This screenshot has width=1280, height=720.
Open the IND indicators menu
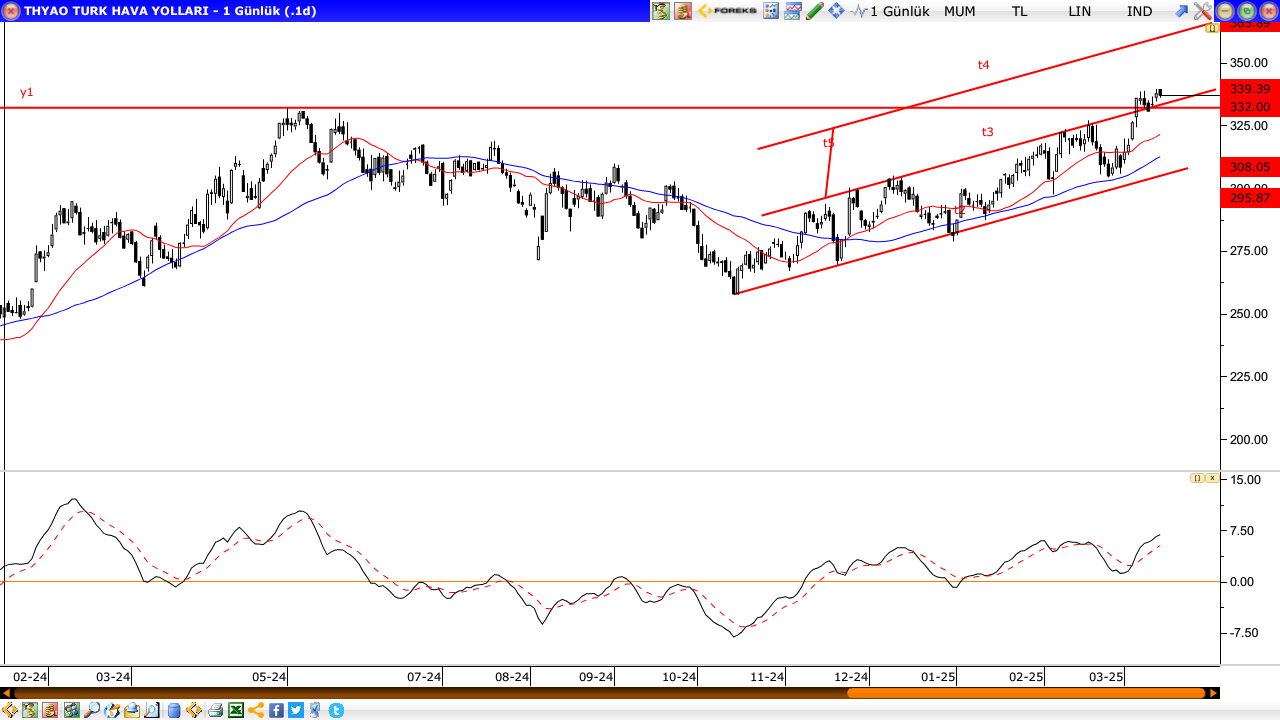[x=1140, y=11]
